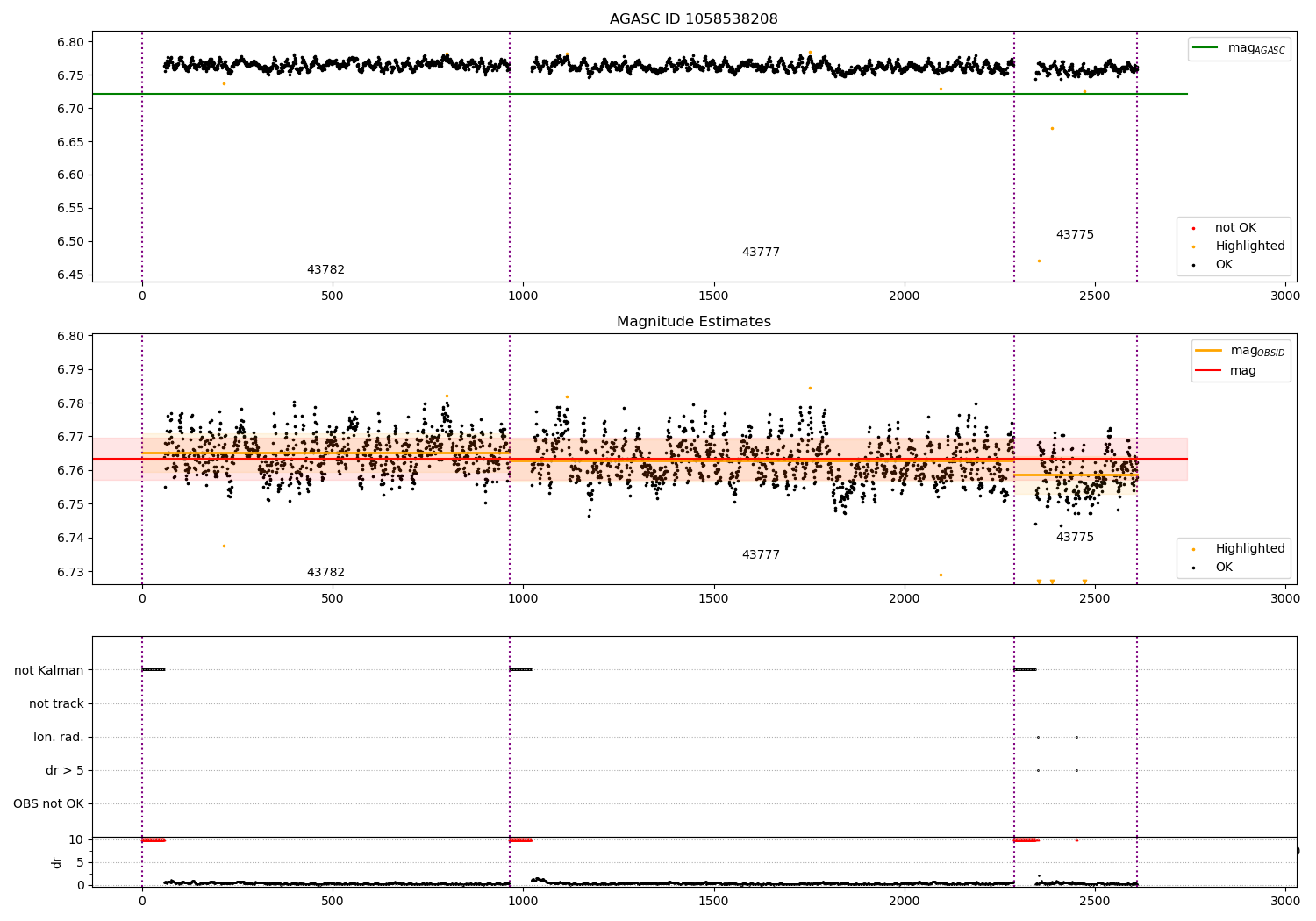Click the 'OBS not OK' row label
1316x921 pixels.
(48, 804)
